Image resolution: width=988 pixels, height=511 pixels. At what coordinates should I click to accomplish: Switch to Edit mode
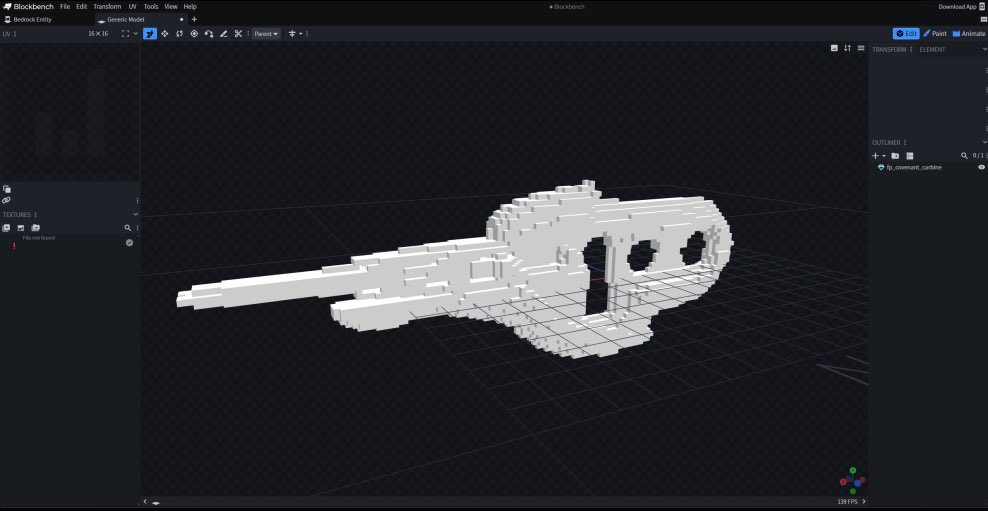(x=906, y=33)
